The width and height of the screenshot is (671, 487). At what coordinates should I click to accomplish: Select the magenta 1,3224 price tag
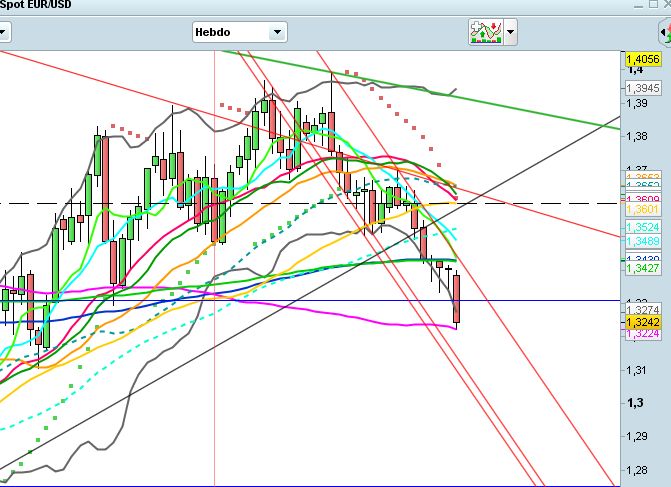645,335
